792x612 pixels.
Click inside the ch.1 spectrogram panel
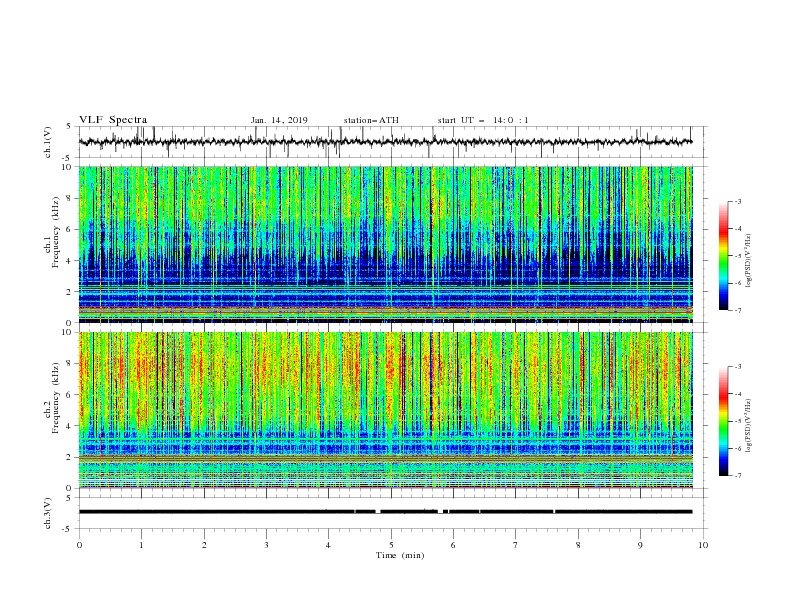(x=385, y=244)
